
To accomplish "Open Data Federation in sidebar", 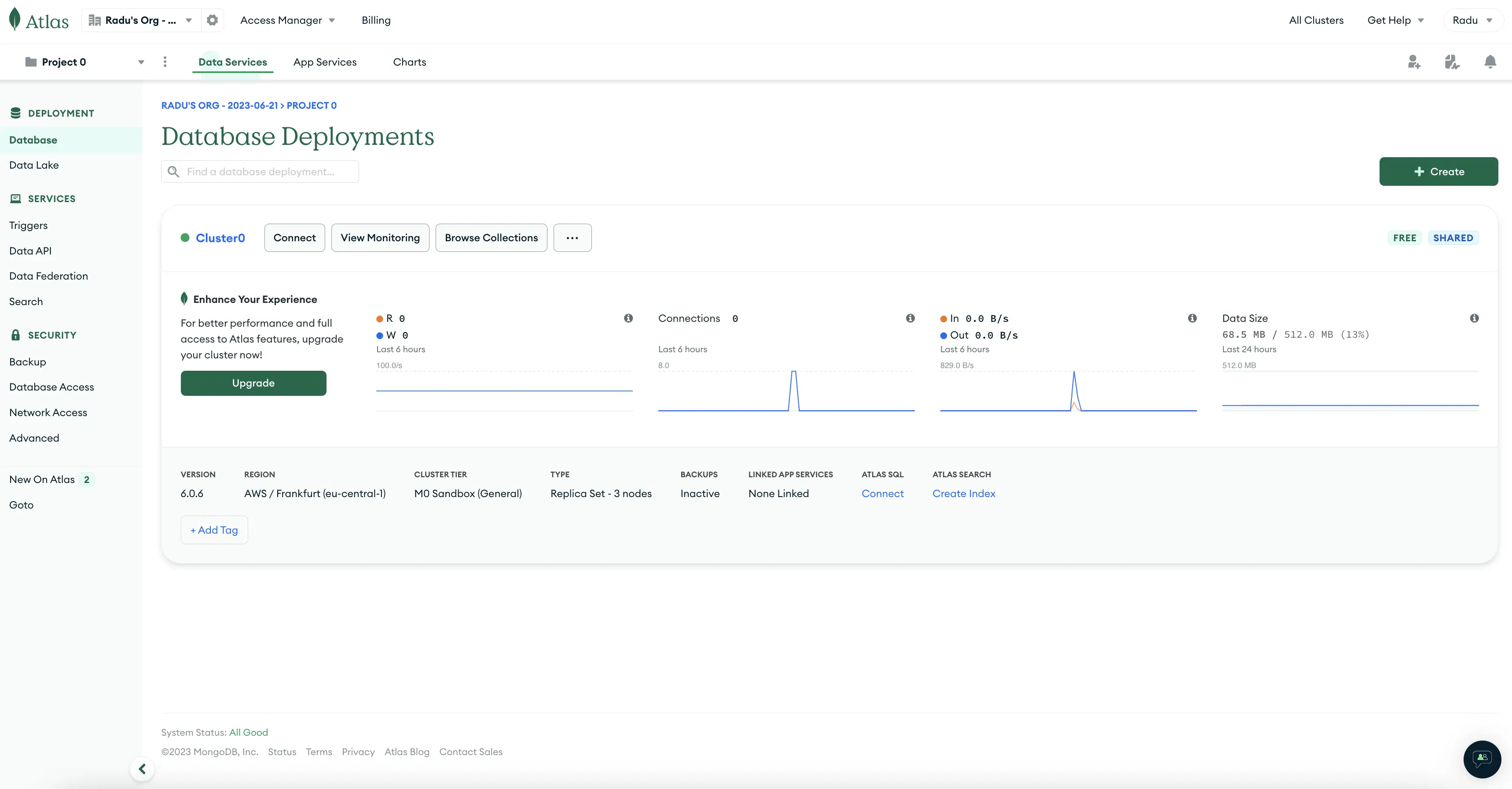I will [49, 276].
